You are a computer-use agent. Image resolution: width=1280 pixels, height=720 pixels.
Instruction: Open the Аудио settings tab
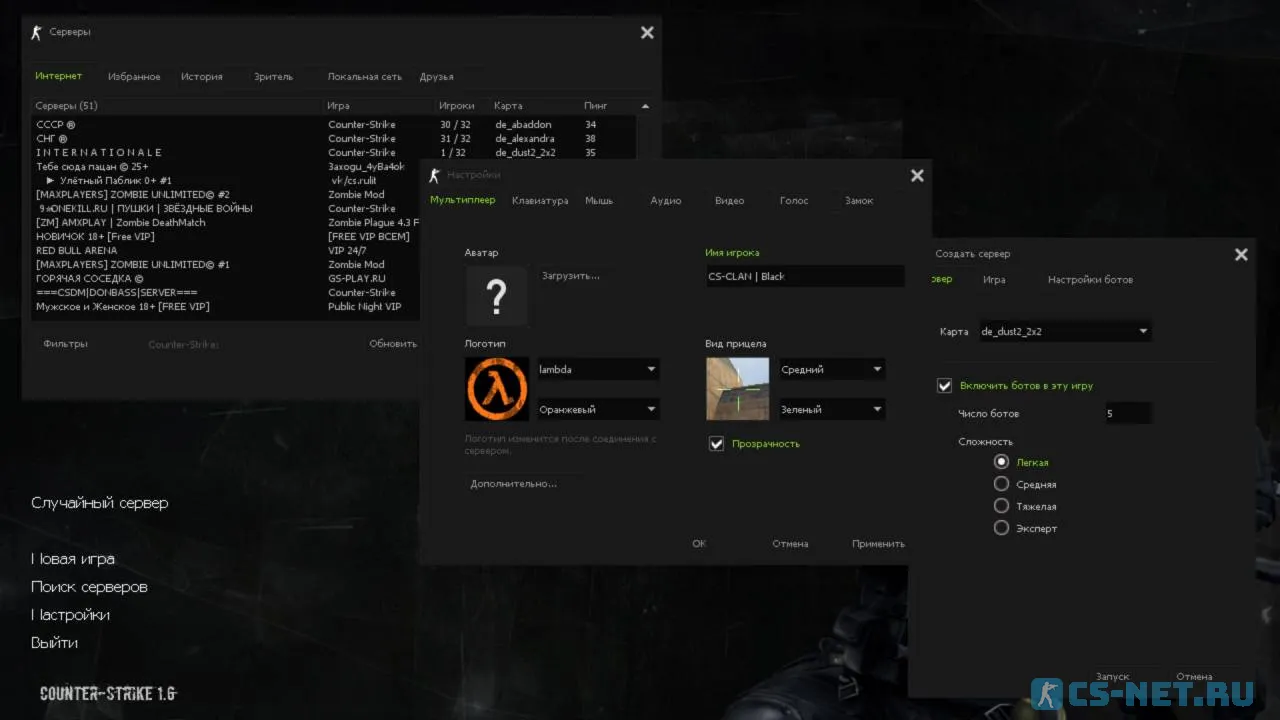coord(666,201)
